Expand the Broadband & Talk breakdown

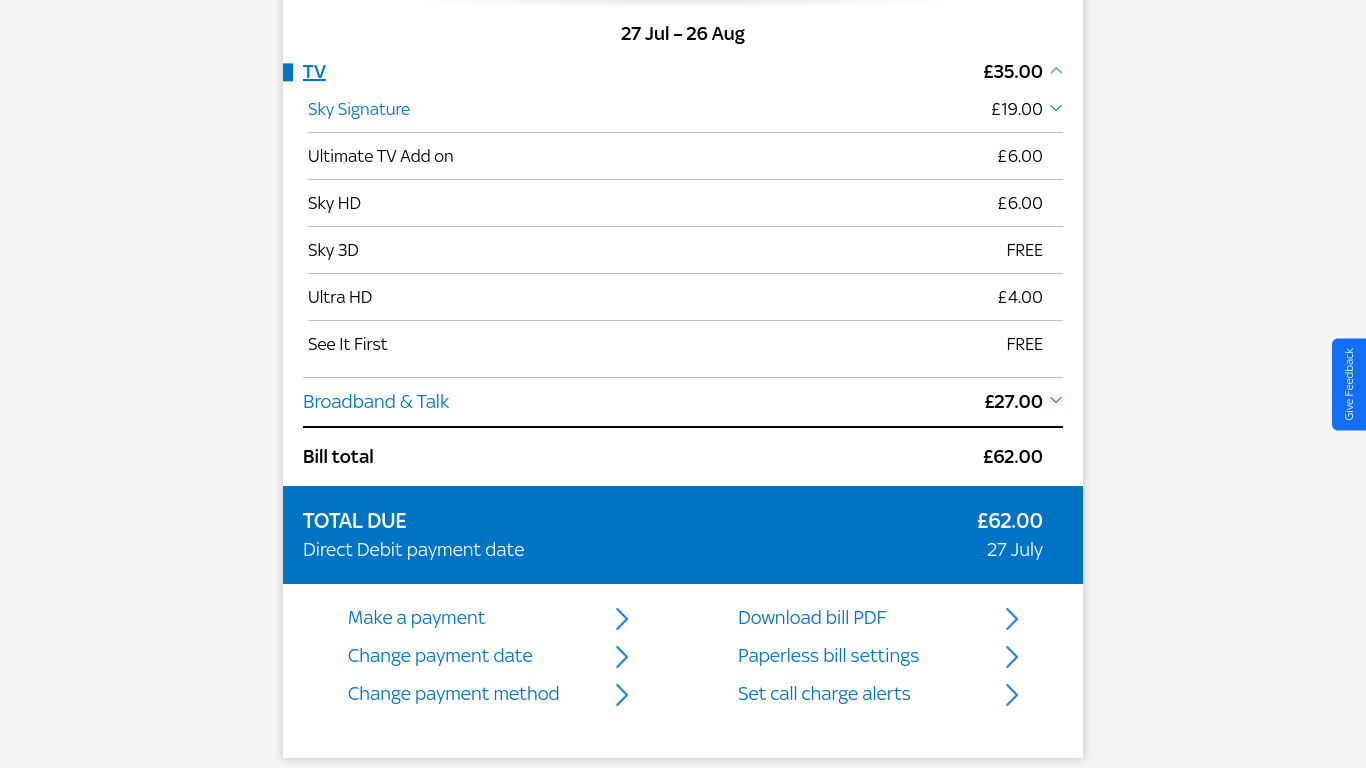[x=1056, y=401]
